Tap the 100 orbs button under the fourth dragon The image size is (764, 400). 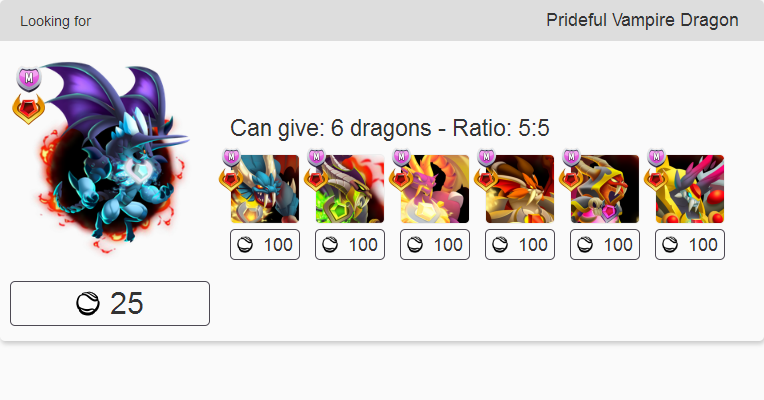(520, 244)
